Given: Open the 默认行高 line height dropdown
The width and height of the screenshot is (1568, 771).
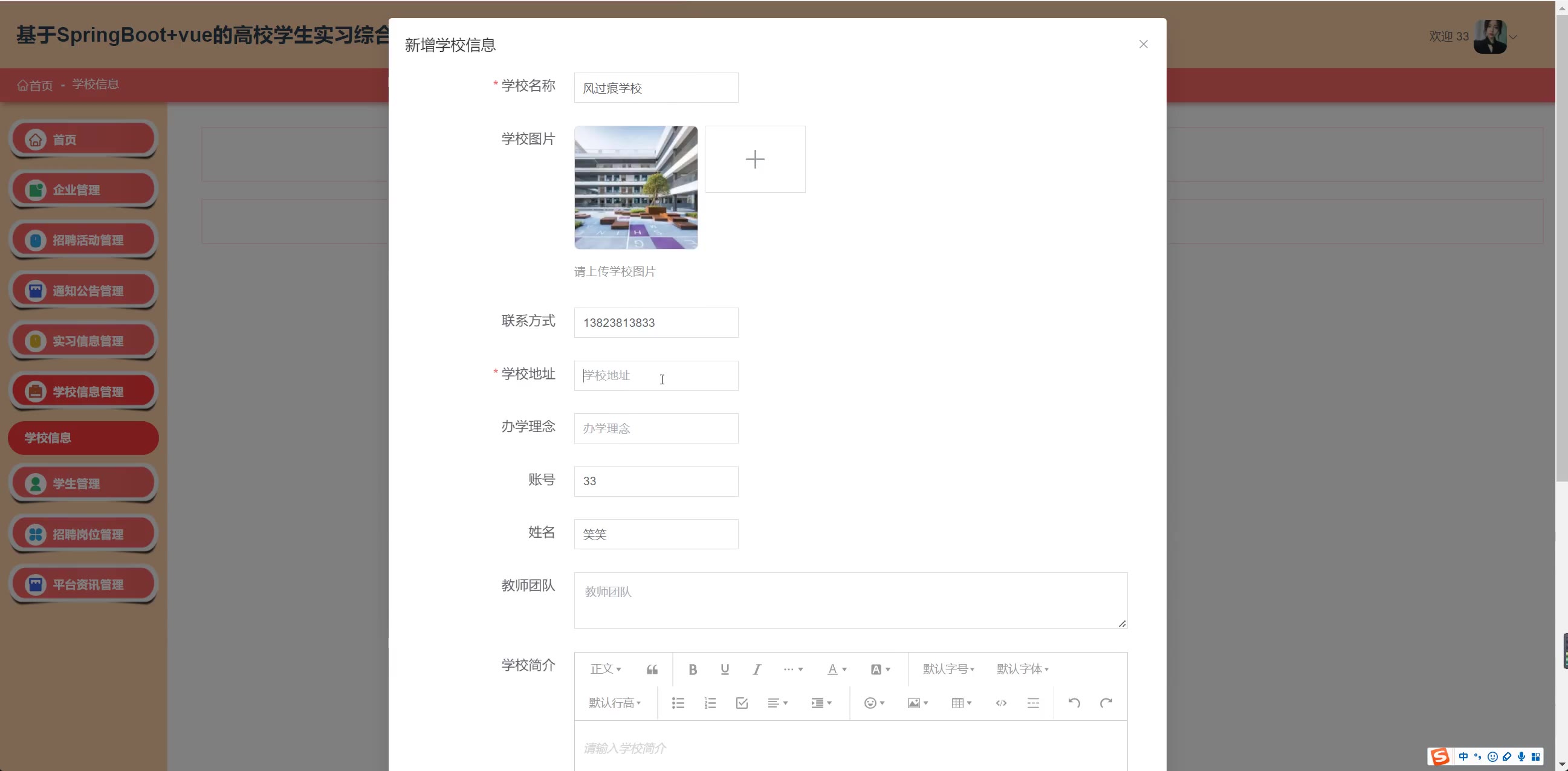Looking at the screenshot, I should (x=615, y=703).
